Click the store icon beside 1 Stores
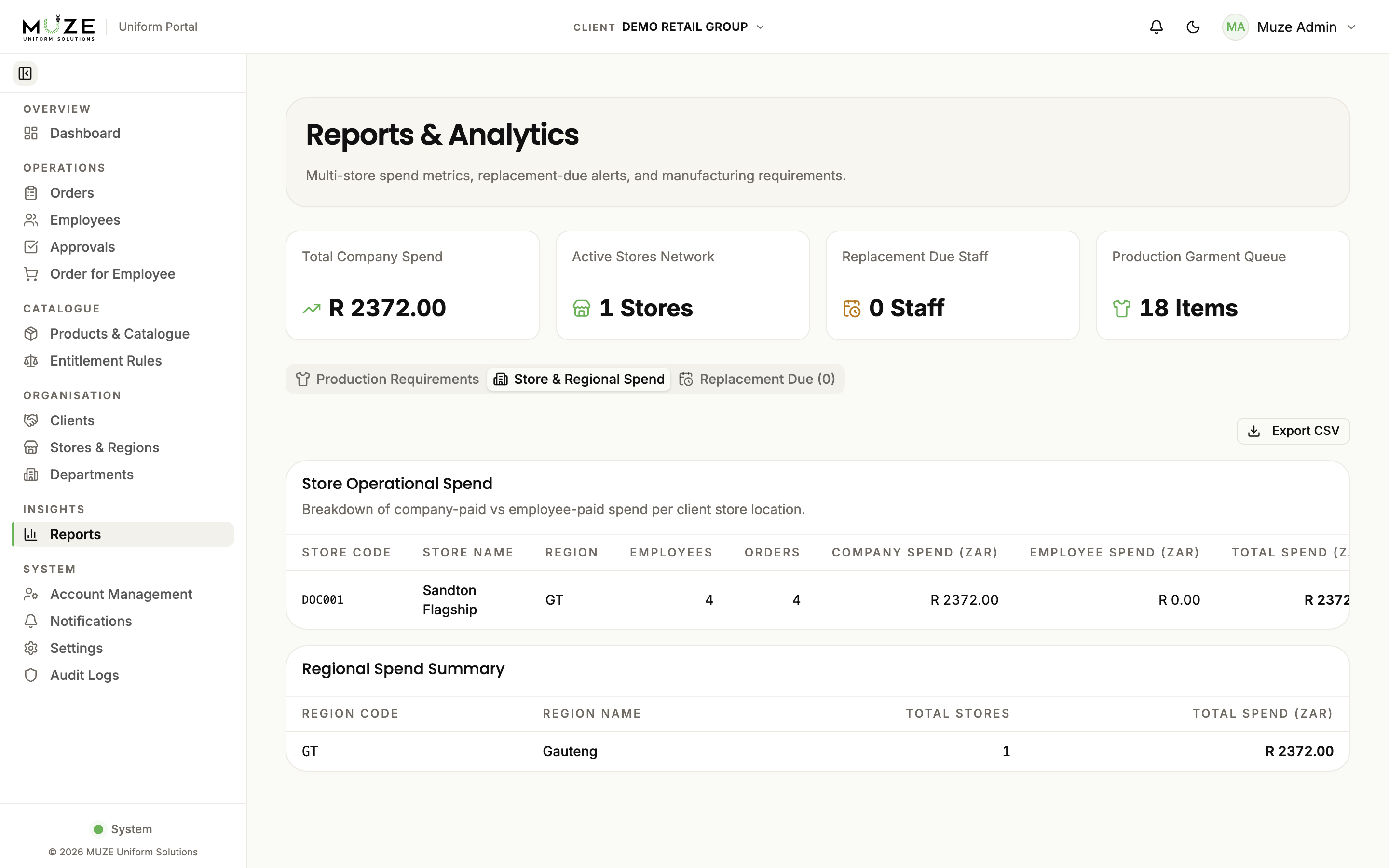The height and width of the screenshot is (868, 1389). coord(581,309)
